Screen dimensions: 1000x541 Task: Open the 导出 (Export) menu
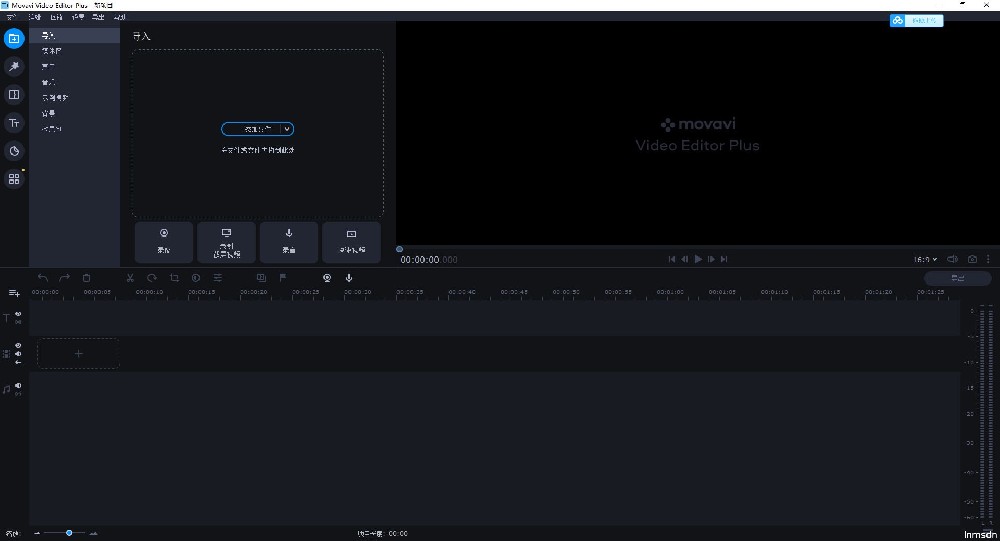click(x=98, y=17)
